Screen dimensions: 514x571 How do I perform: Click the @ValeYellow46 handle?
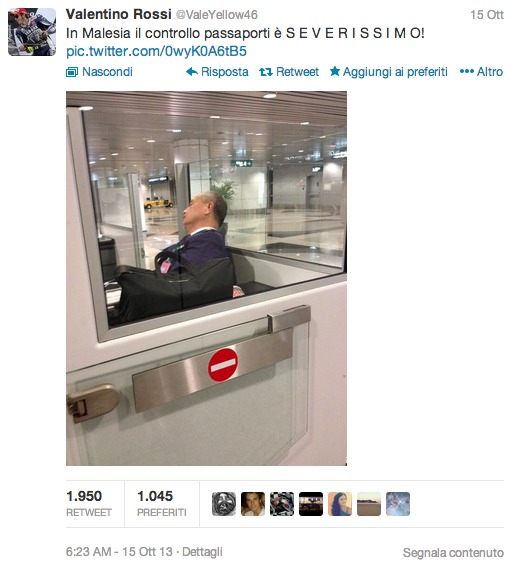[217, 15]
